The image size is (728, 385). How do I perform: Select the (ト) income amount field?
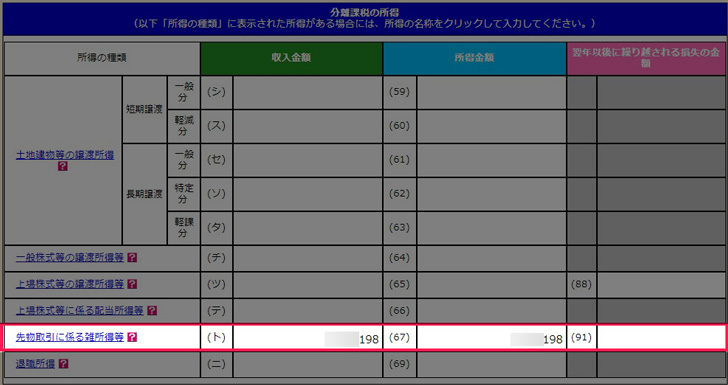(307, 338)
